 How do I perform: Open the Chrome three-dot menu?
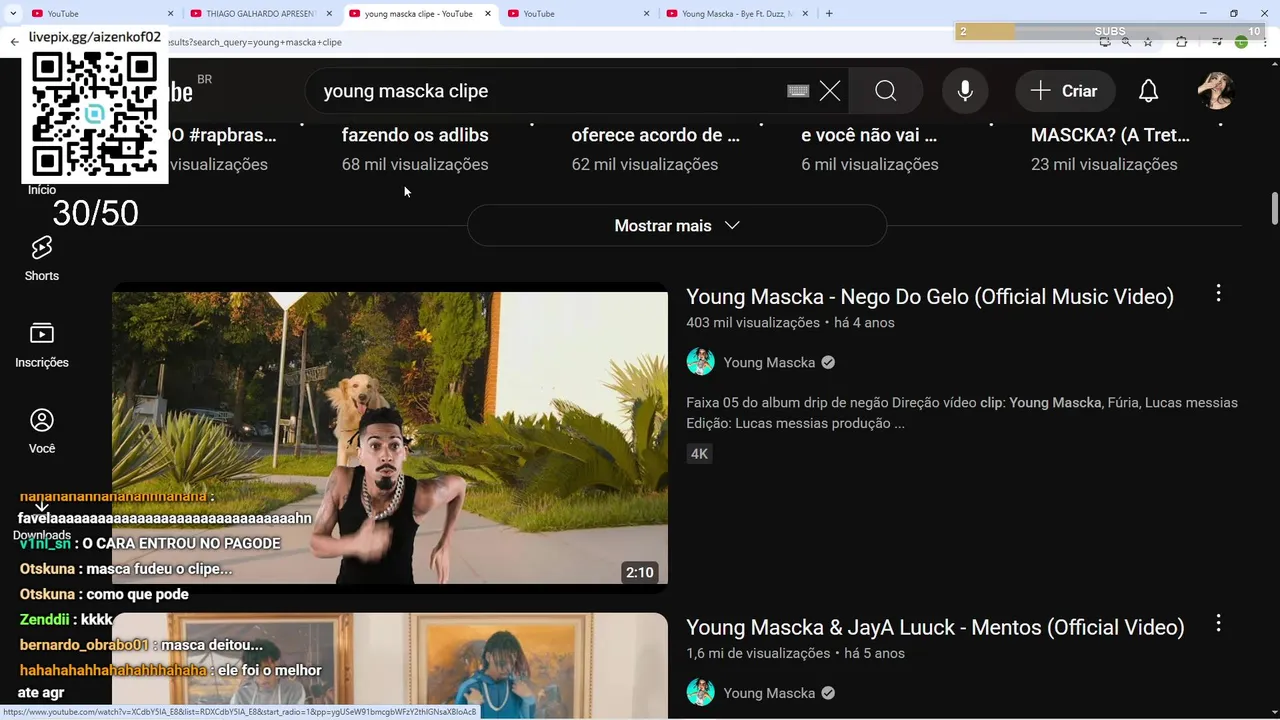coord(1266,42)
